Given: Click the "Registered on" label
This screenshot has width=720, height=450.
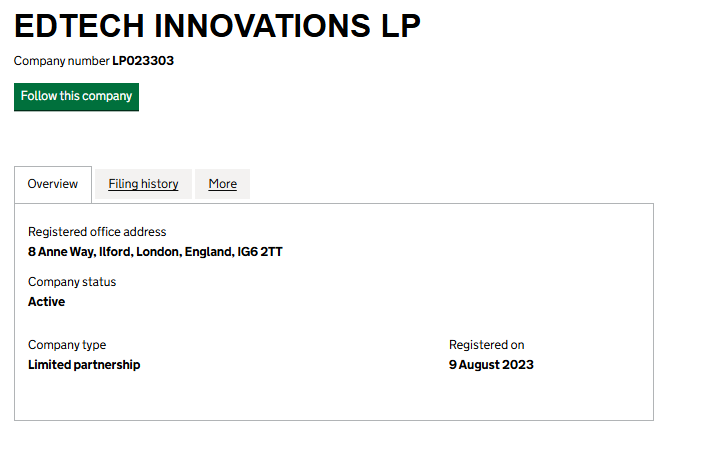Looking at the screenshot, I should (x=486, y=345).
